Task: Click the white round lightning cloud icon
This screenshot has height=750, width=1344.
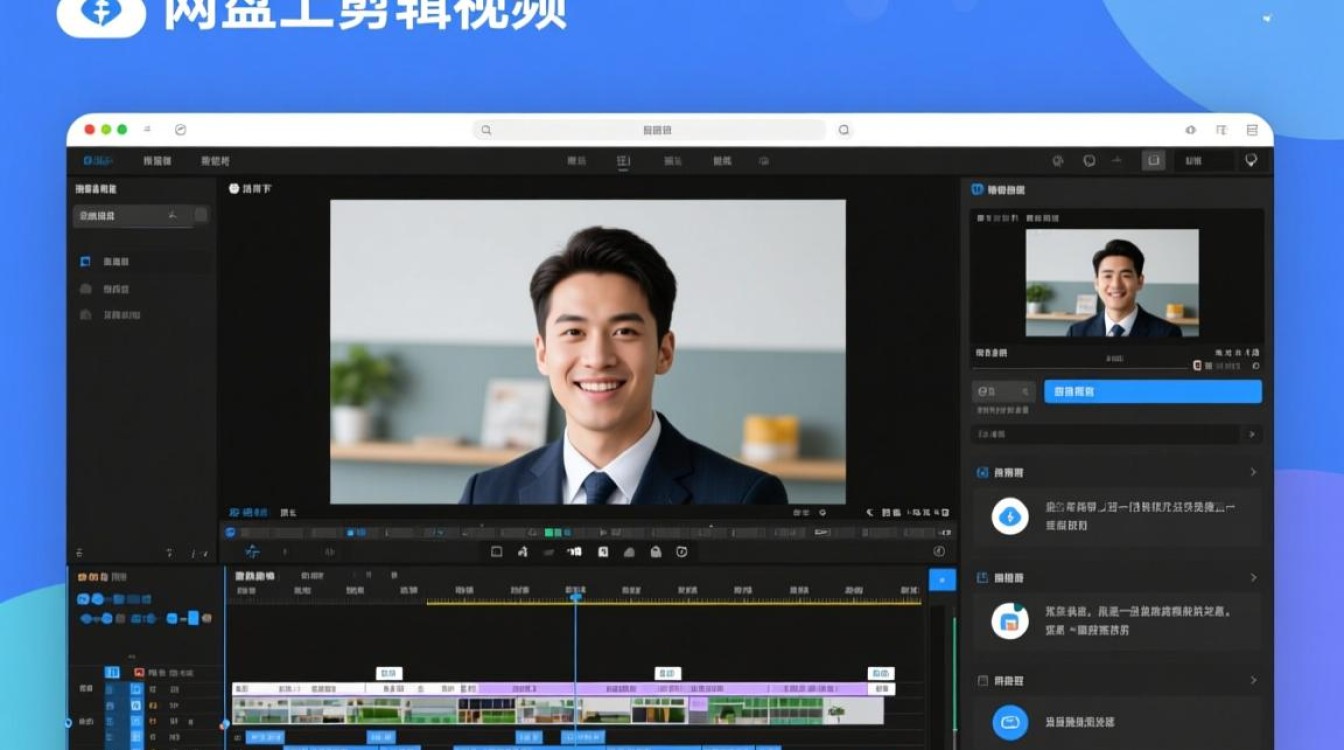Action: [x=1010, y=516]
